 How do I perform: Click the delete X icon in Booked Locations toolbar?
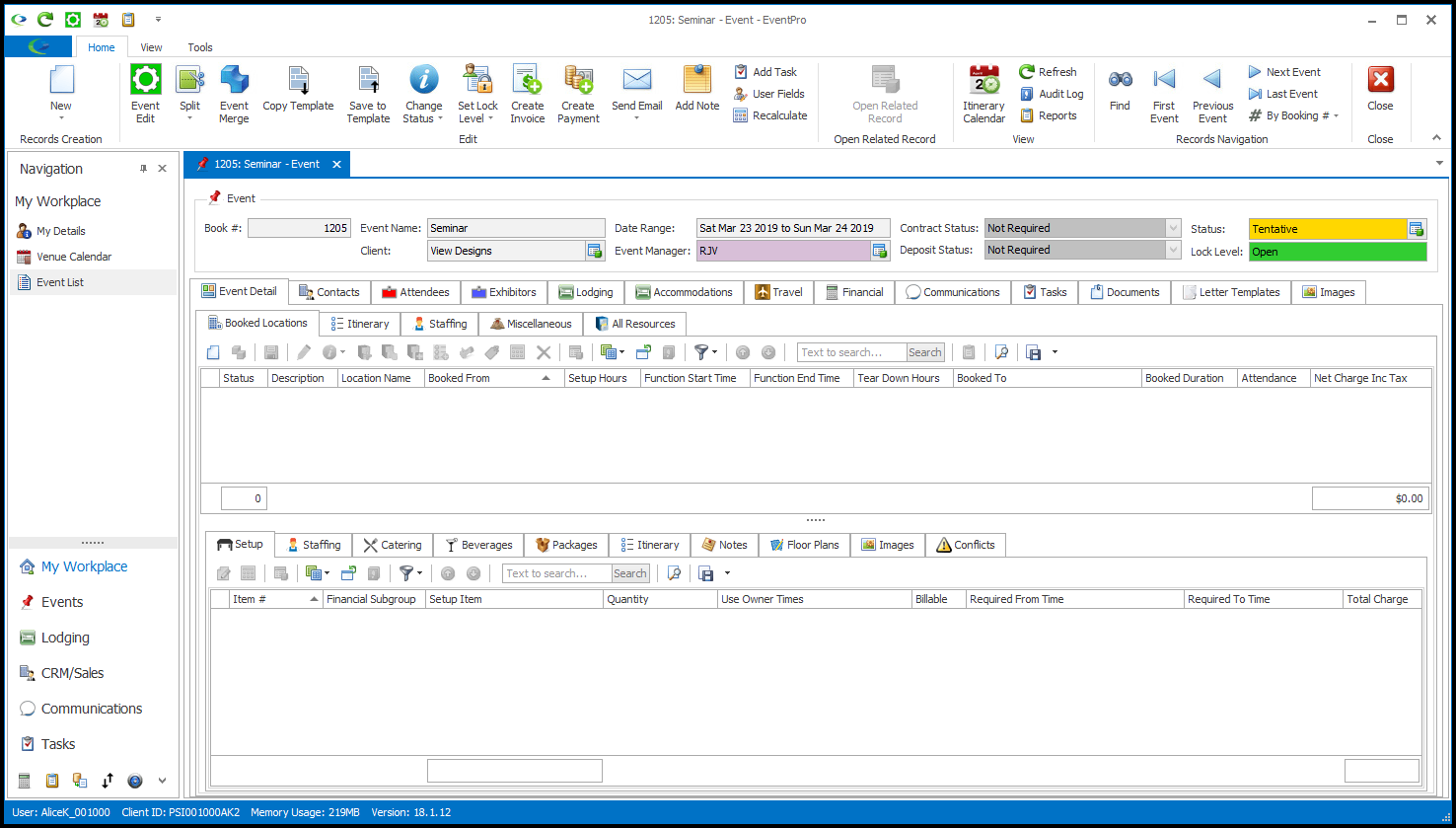tap(543, 352)
